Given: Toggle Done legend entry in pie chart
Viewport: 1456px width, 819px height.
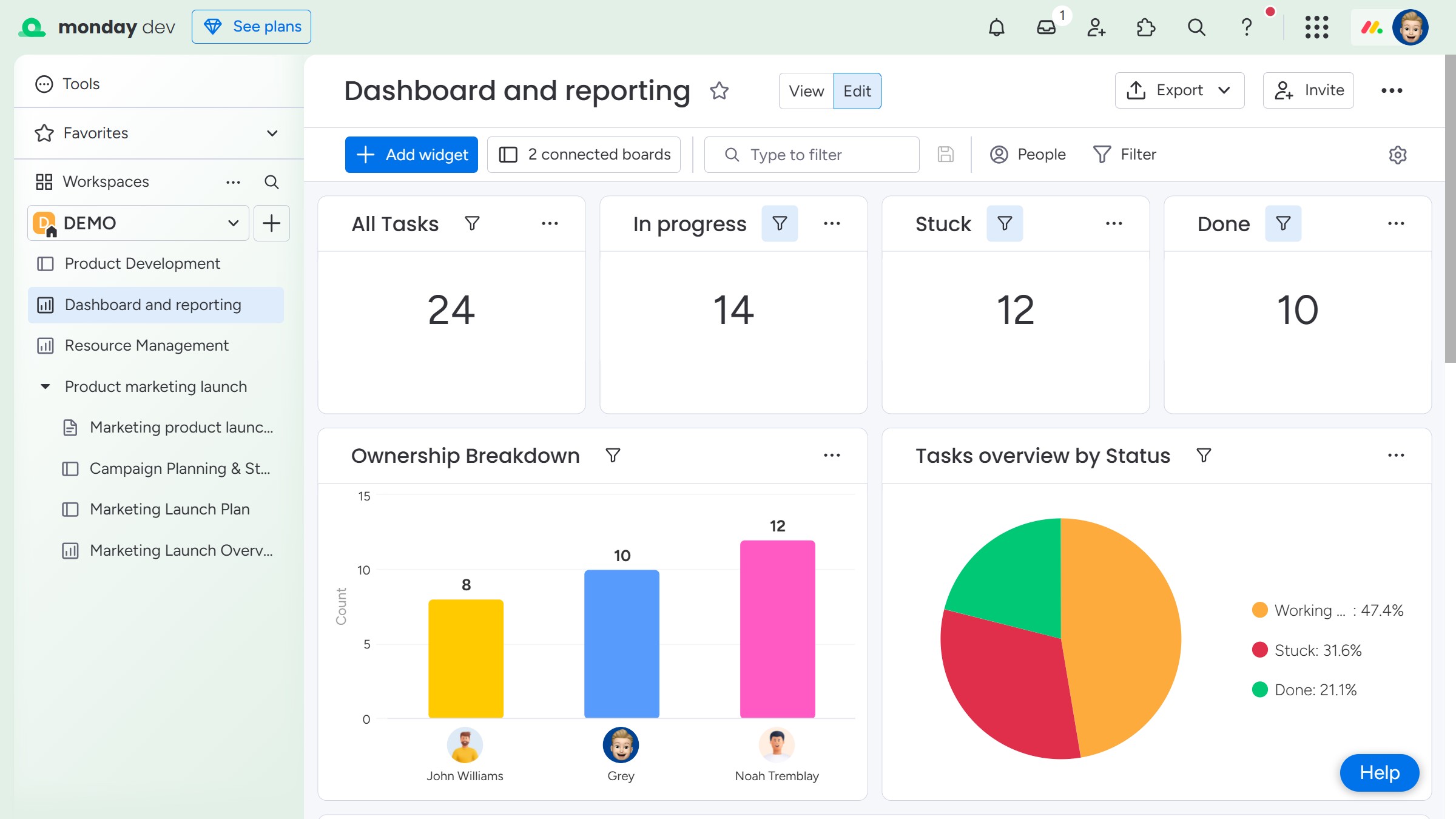Looking at the screenshot, I should point(1304,690).
